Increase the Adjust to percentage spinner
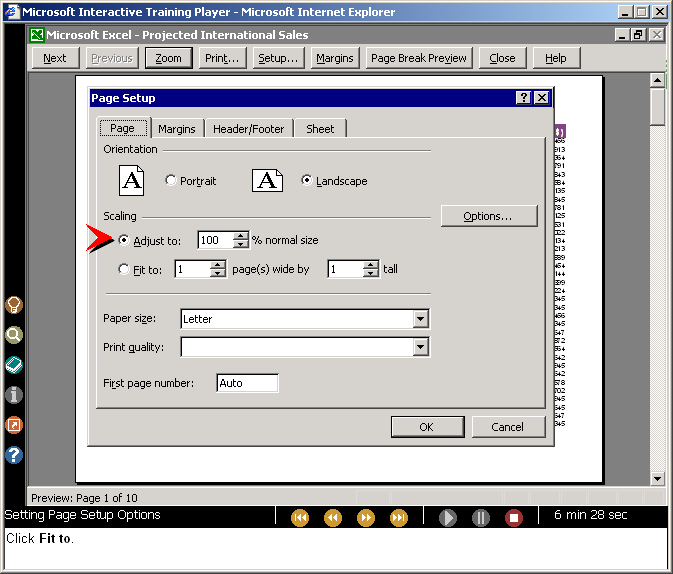The image size is (673, 574). click(x=241, y=236)
